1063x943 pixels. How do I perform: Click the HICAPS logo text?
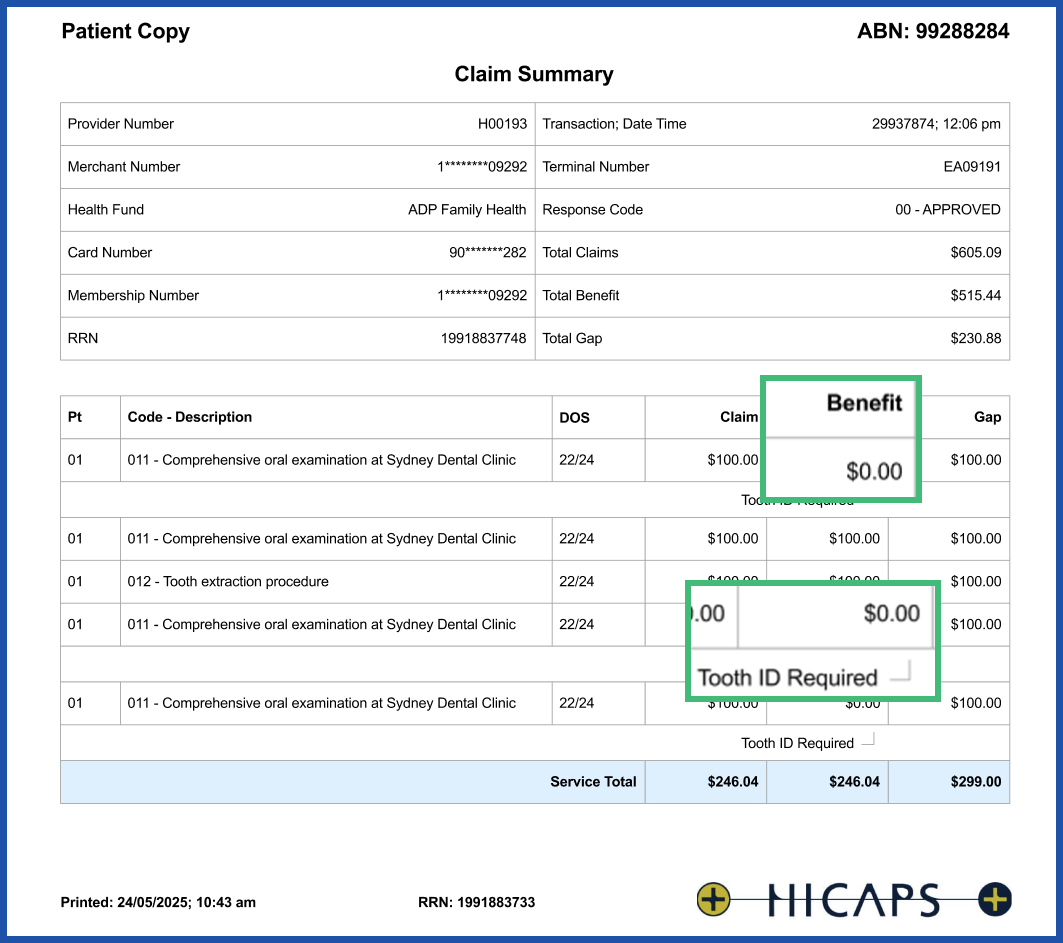[854, 900]
